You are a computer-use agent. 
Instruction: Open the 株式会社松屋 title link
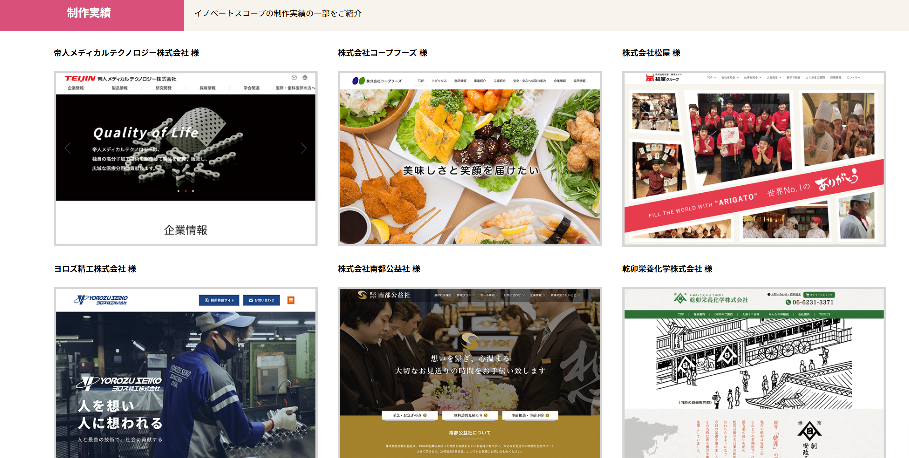(651, 53)
